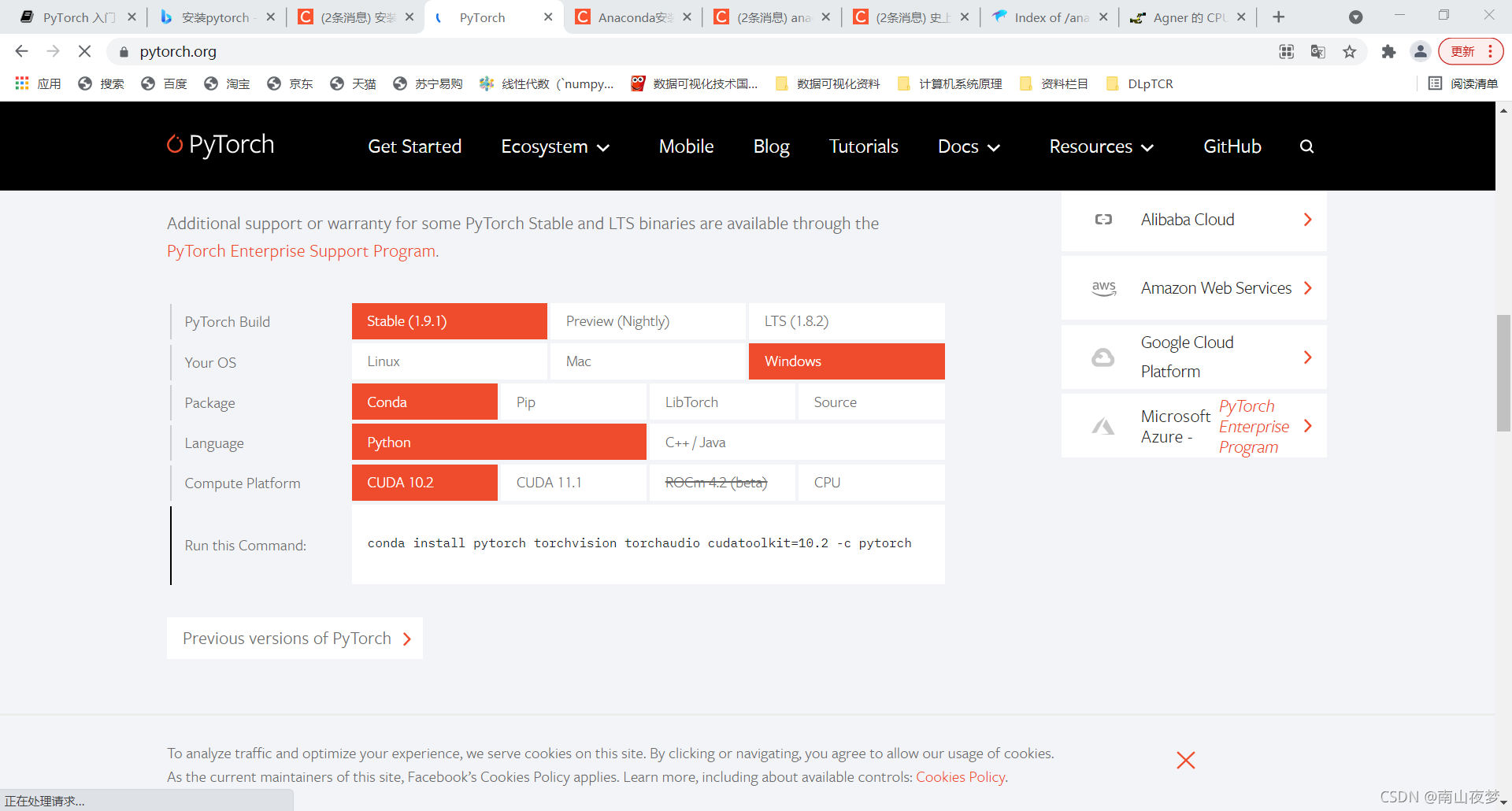Expand the Docs dropdown menu
Image resolution: width=1512 pixels, height=811 pixels.
pyautogui.click(x=969, y=146)
